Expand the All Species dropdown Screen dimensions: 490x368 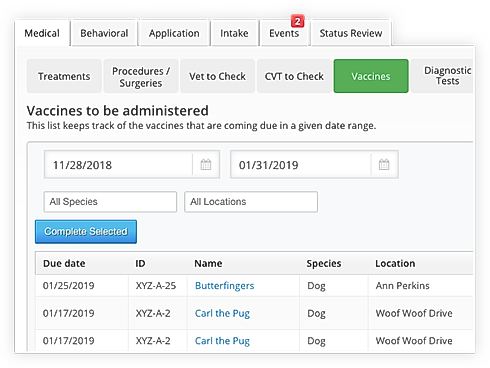click(110, 202)
